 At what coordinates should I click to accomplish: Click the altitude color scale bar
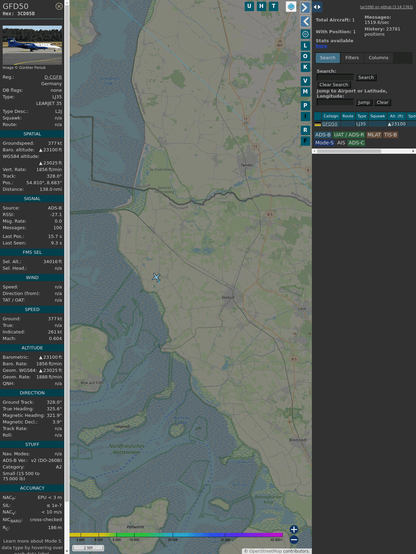176,535
